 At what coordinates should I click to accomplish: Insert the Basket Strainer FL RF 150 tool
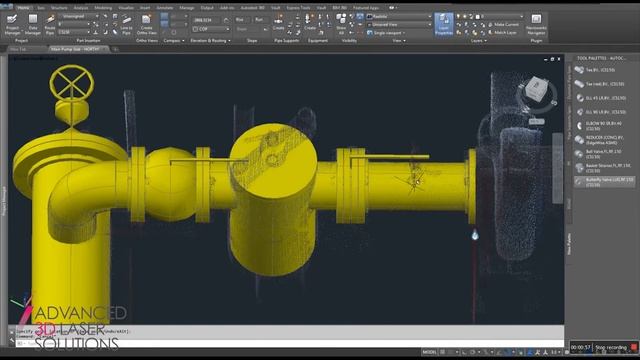(x=604, y=168)
